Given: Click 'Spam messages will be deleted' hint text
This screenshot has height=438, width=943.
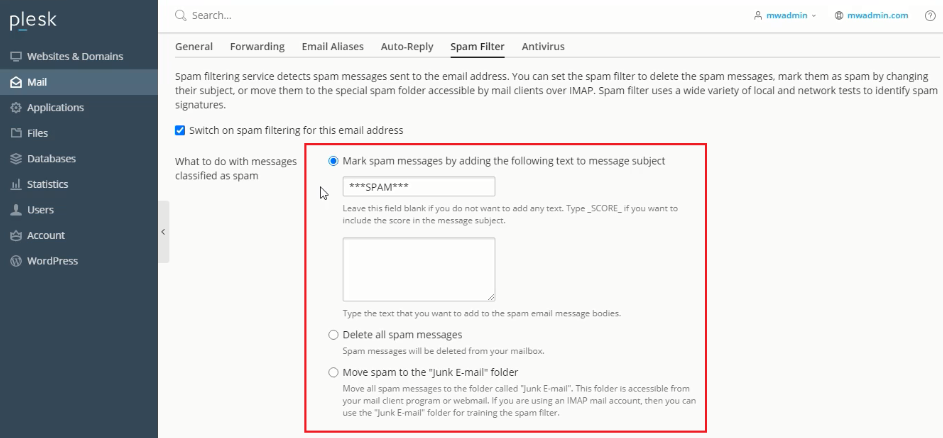Looking at the screenshot, I should tap(443, 351).
